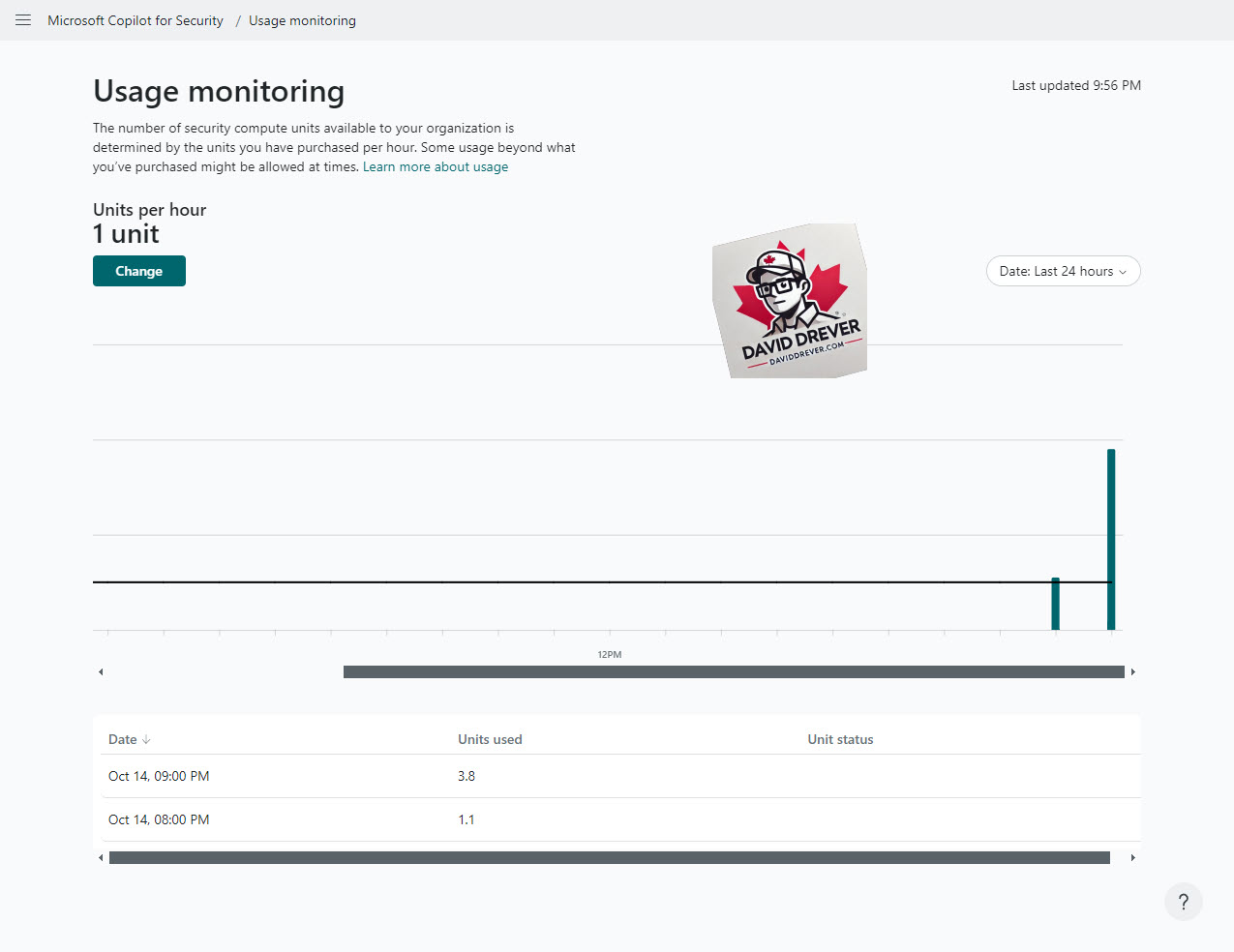
Task: Click the 12PM chart axis label
Action: [x=610, y=655]
